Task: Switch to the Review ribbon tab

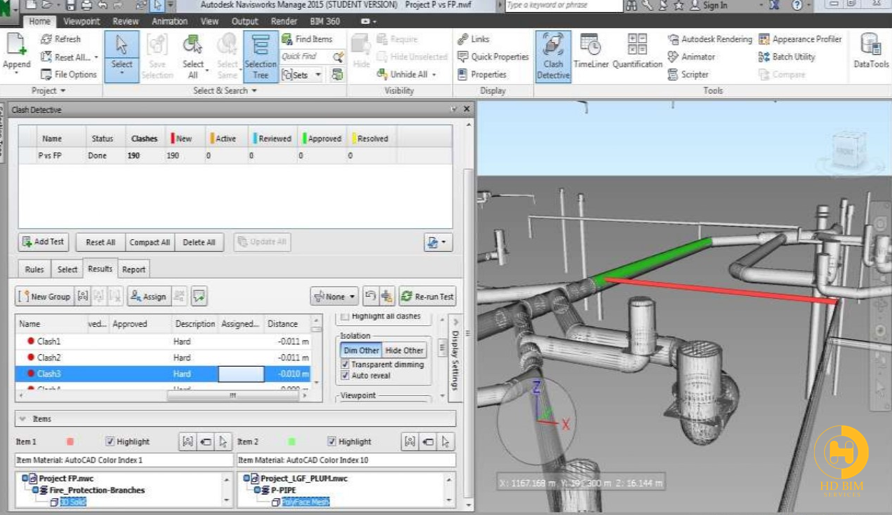Action: [x=125, y=21]
